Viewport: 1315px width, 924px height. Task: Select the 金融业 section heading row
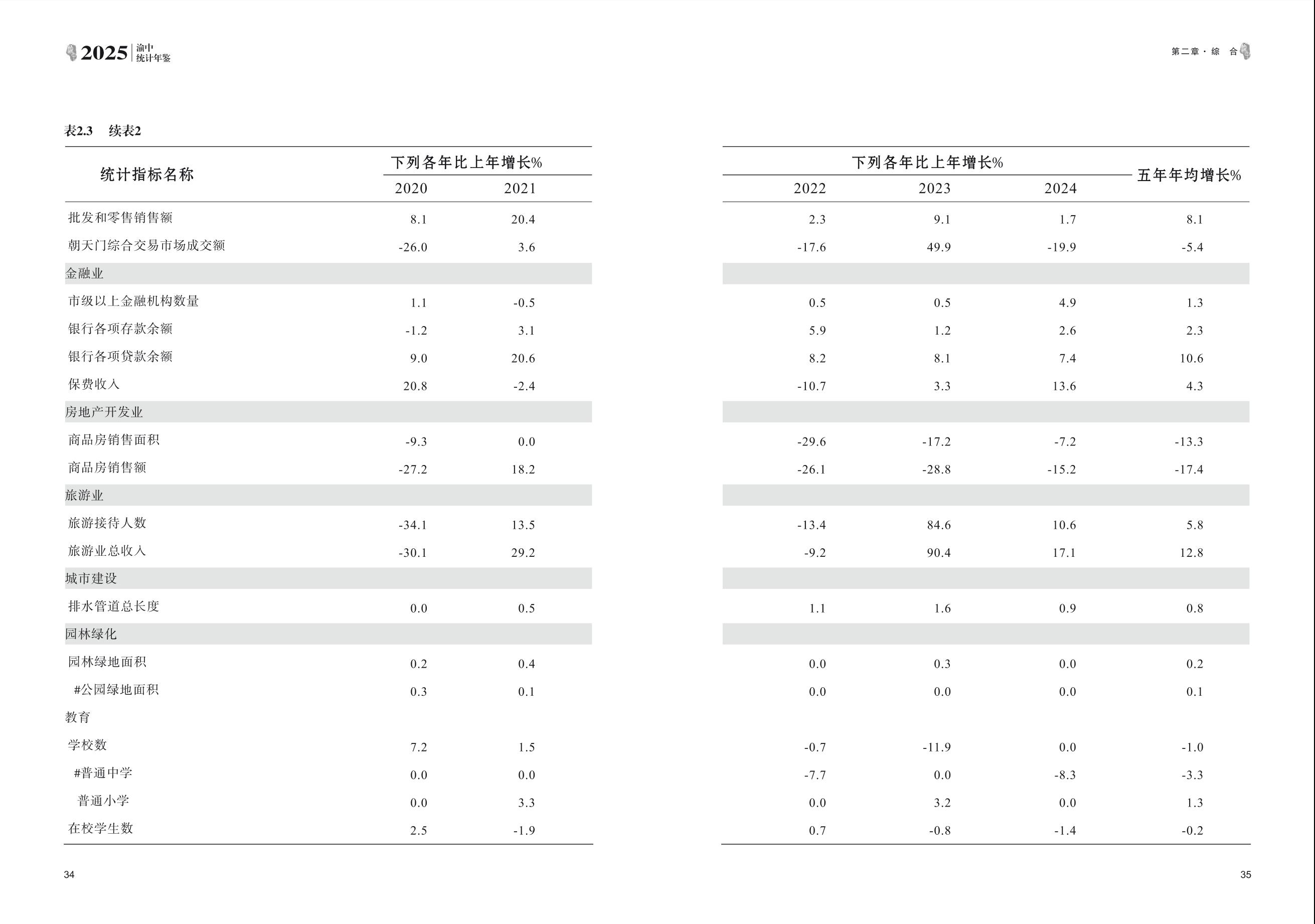click(x=84, y=274)
